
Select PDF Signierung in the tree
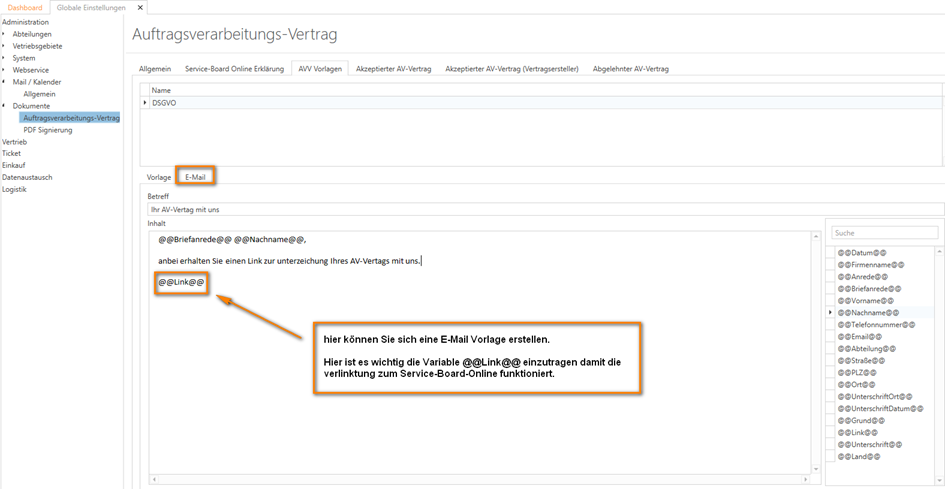click(x=48, y=130)
